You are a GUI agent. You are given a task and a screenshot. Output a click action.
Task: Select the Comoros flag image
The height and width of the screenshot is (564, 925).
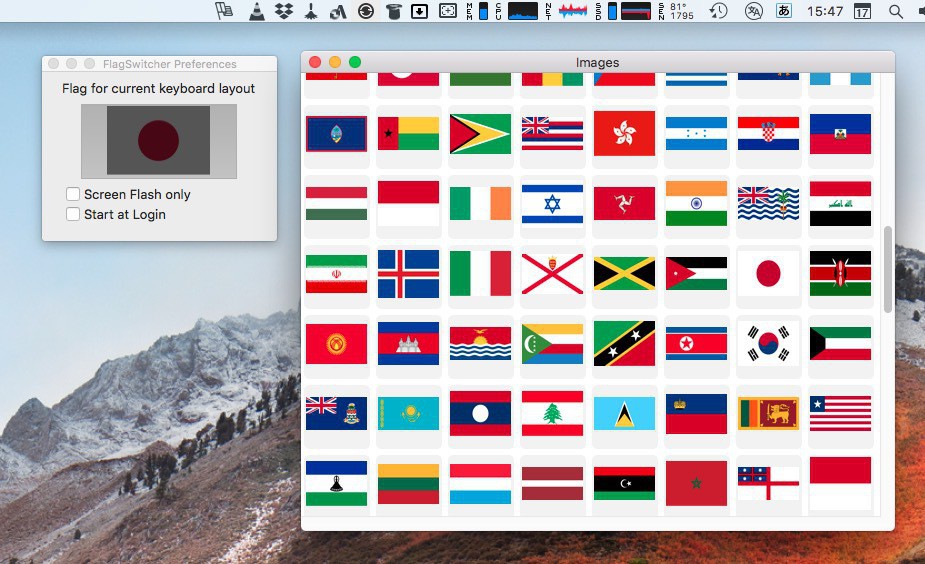[x=552, y=343]
